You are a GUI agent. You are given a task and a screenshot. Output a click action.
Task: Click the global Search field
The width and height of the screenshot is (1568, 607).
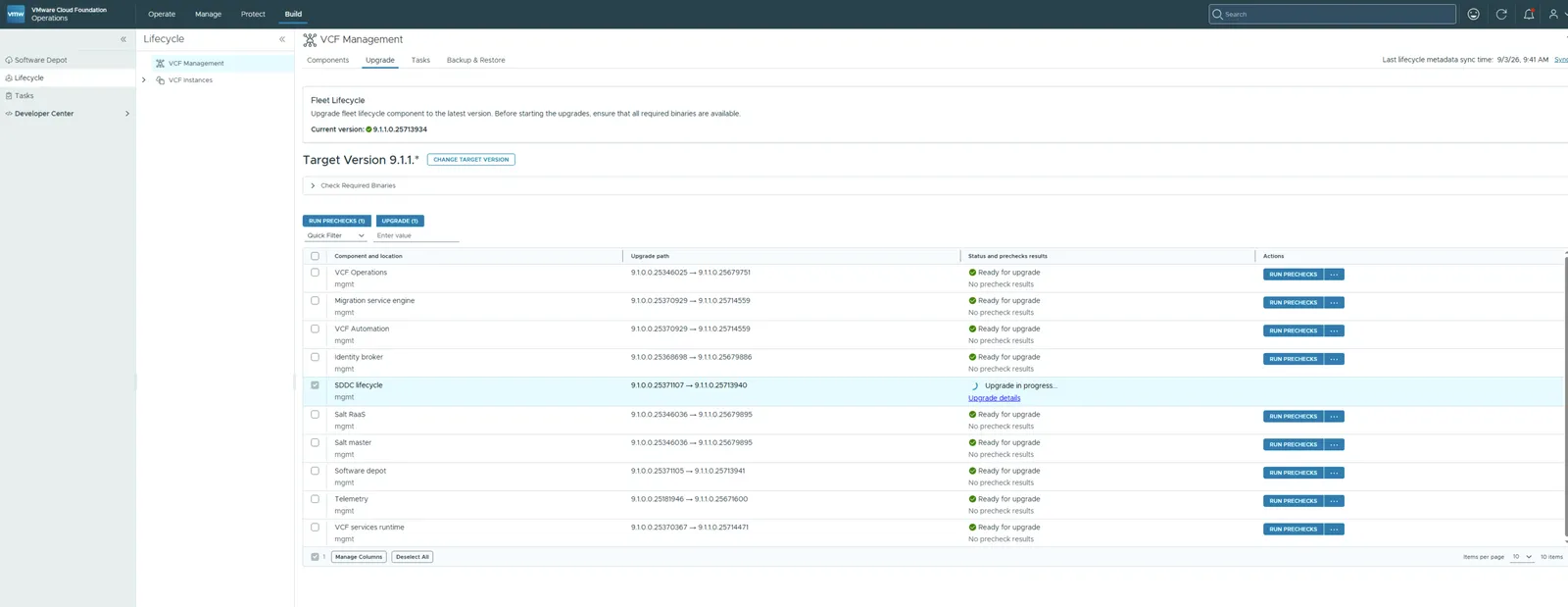click(x=1333, y=14)
